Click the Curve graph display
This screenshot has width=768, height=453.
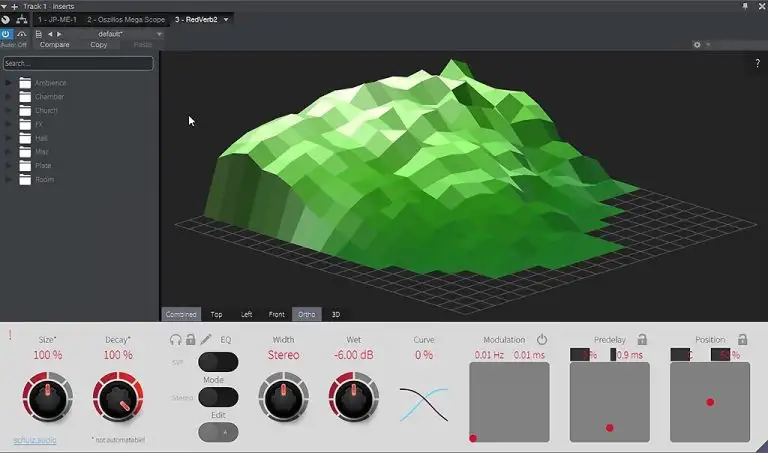(x=424, y=405)
